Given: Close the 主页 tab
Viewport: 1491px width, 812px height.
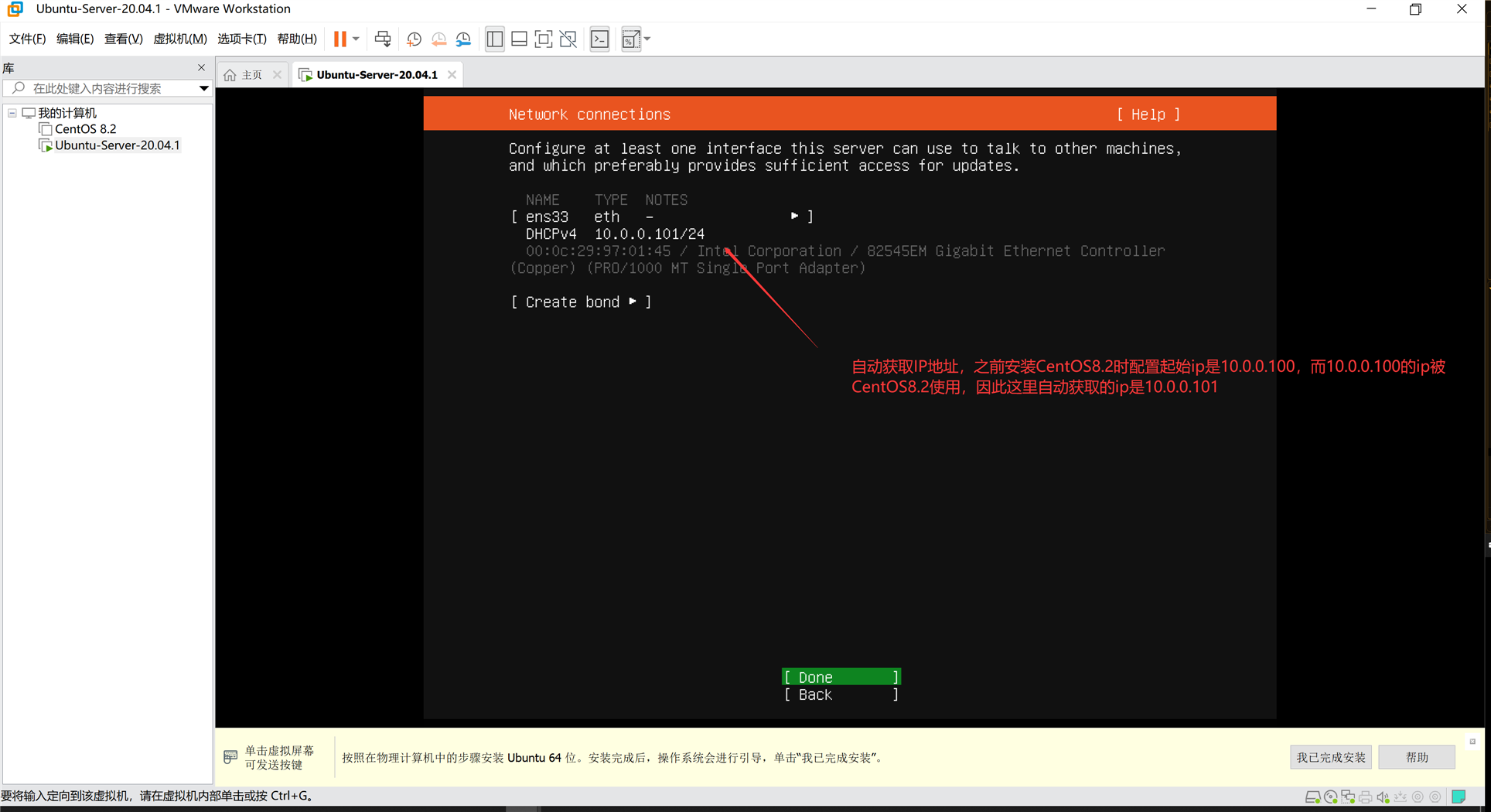Looking at the screenshot, I should tap(277, 75).
